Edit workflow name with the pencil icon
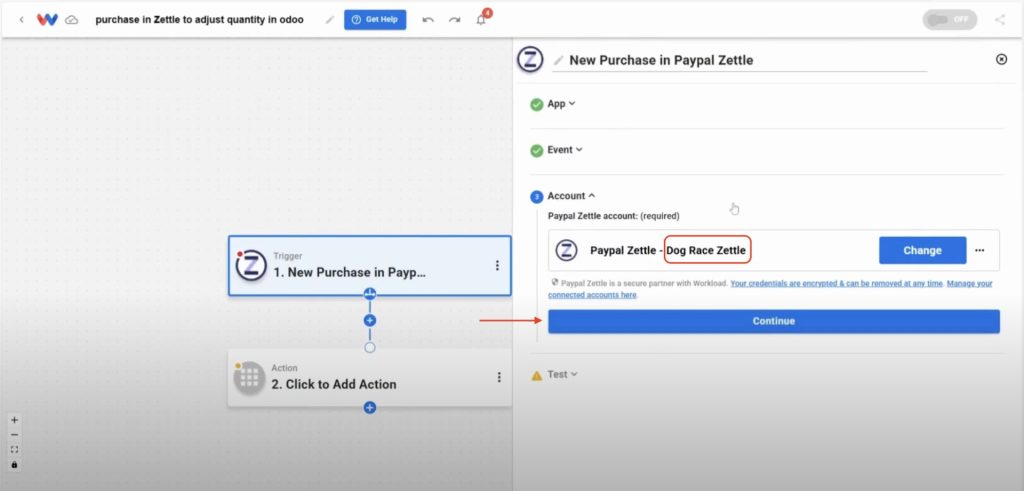 click(x=330, y=20)
